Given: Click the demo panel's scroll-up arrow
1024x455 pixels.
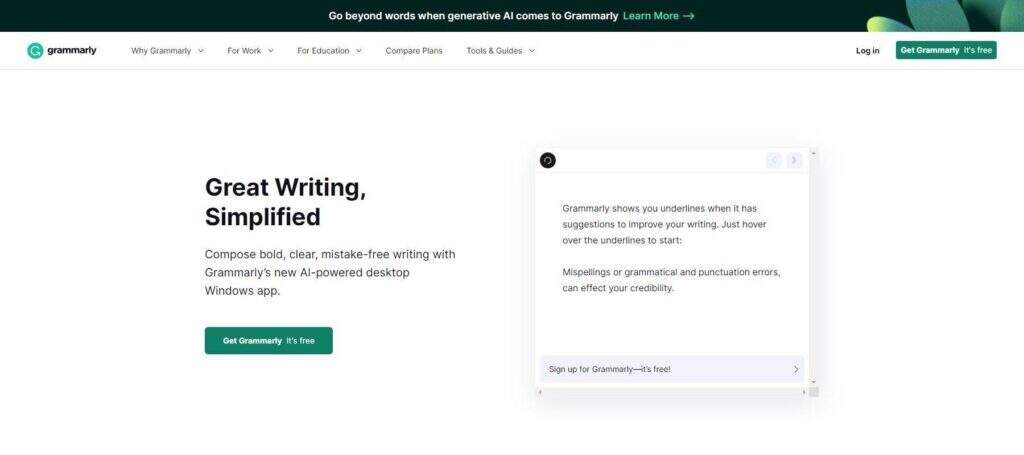Looking at the screenshot, I should [x=813, y=153].
